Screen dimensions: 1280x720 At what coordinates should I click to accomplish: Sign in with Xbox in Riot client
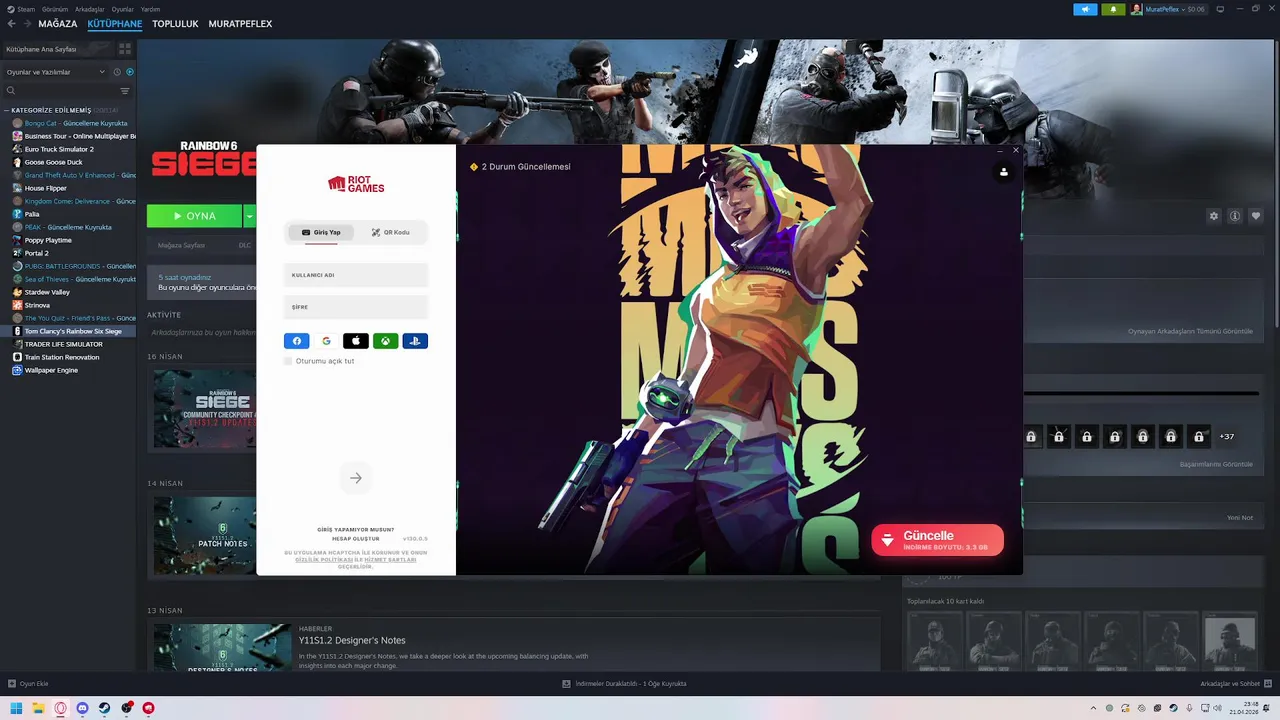click(385, 341)
